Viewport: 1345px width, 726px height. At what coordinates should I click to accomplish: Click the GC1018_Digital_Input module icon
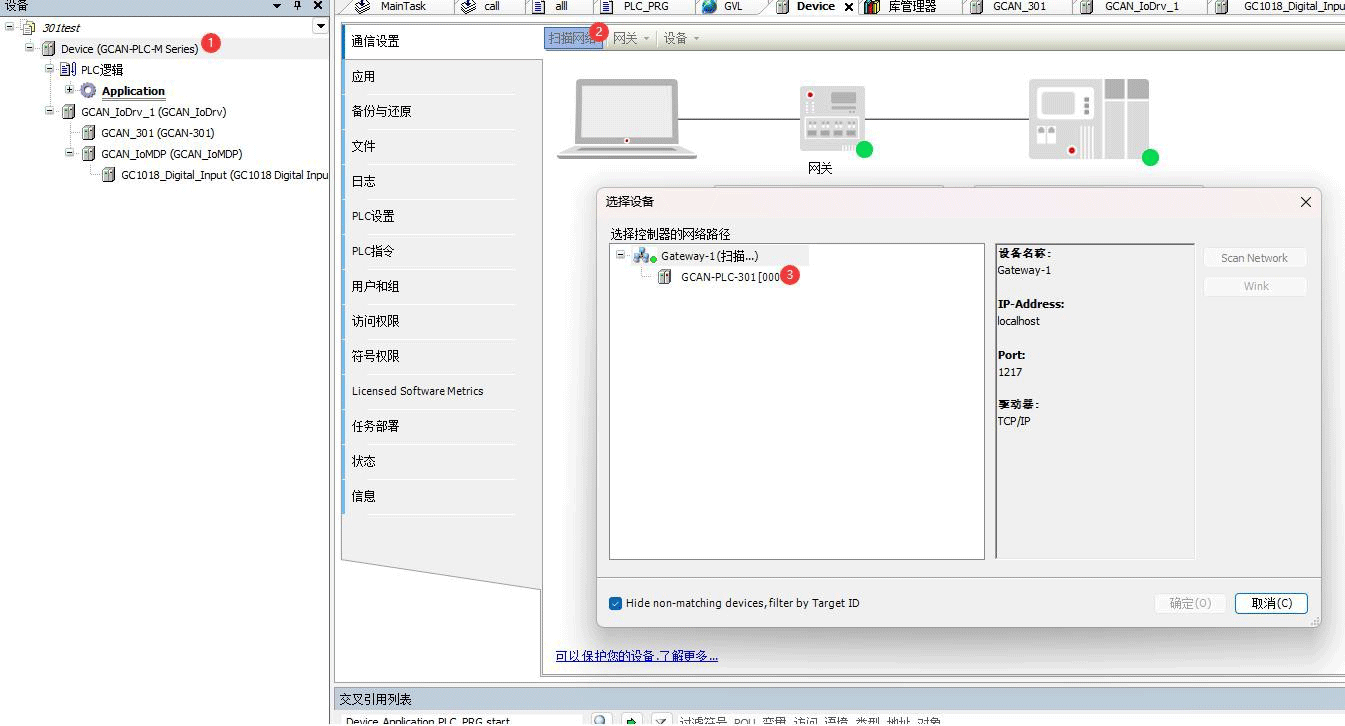(108, 175)
